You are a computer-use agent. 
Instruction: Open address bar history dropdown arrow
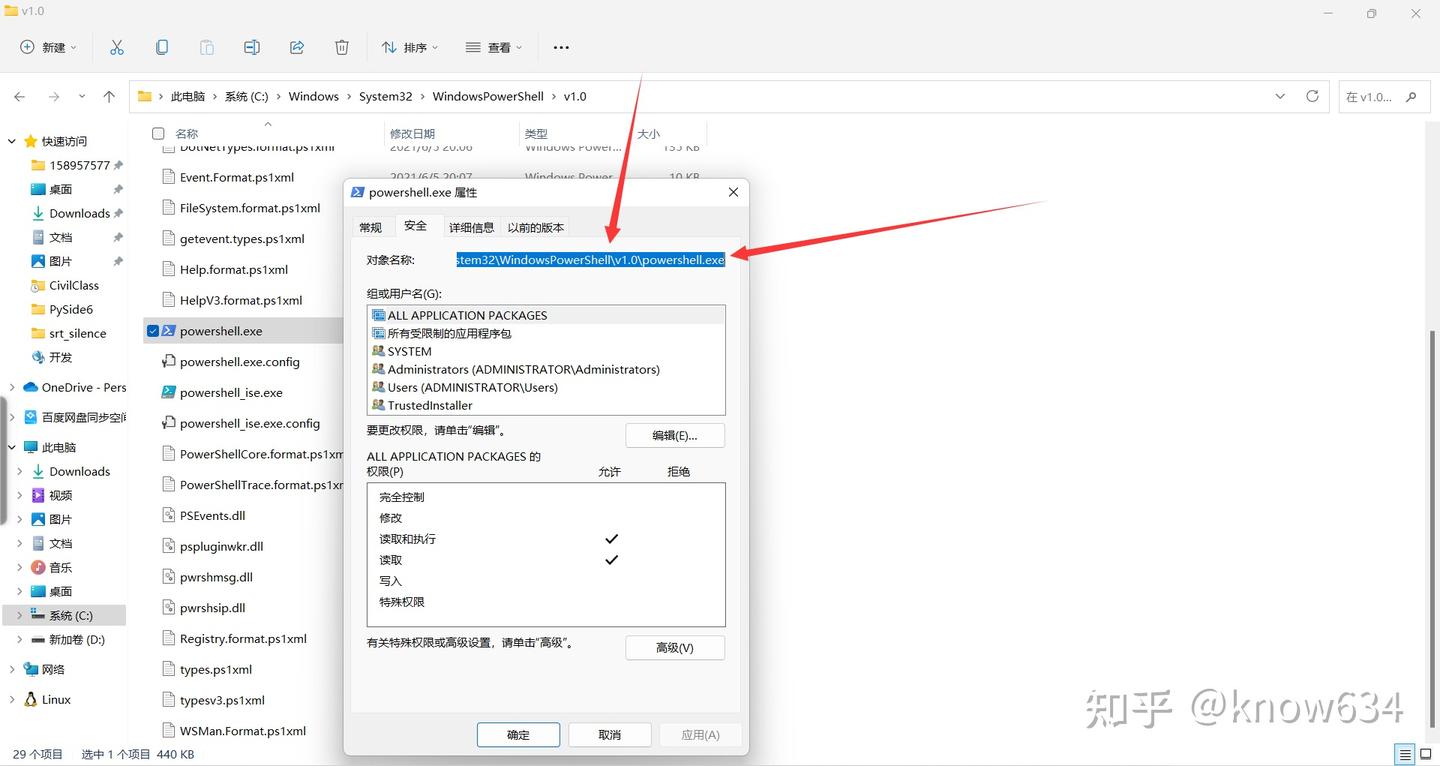click(1280, 96)
